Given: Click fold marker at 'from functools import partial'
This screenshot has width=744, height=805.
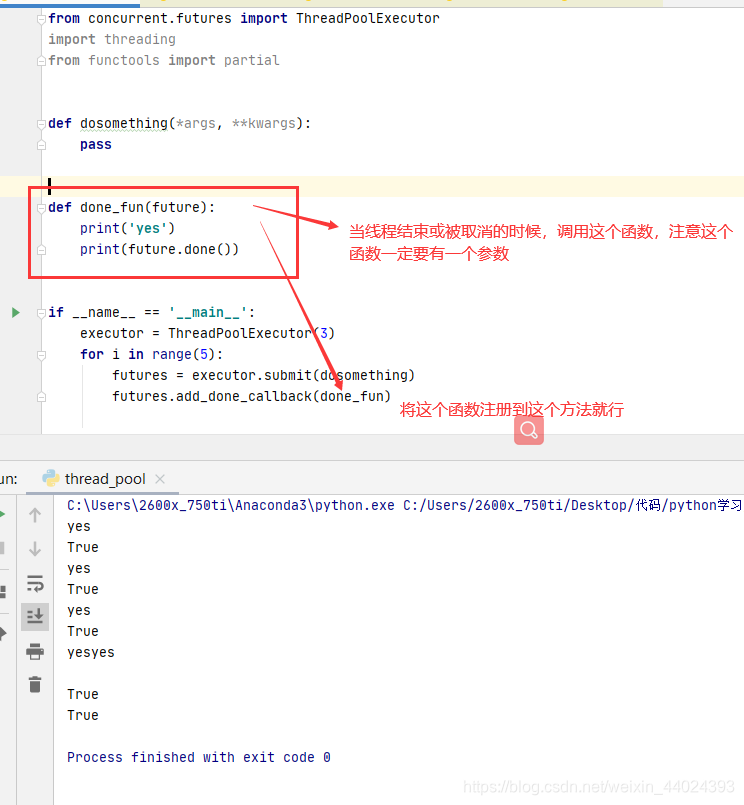Looking at the screenshot, I should pyautogui.click(x=42, y=61).
